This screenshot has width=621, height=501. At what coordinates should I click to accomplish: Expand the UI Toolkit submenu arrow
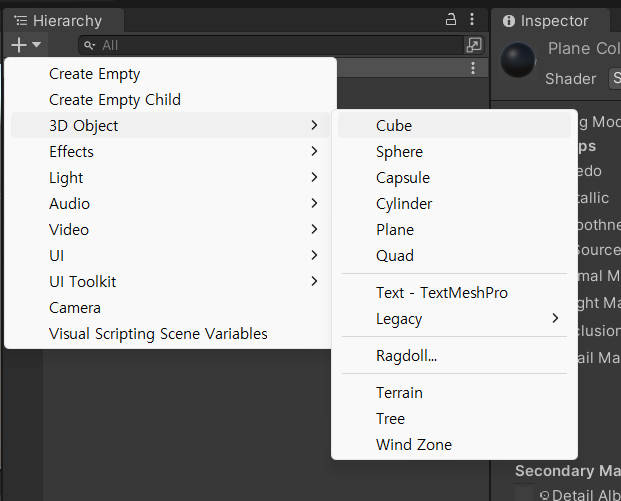point(314,282)
